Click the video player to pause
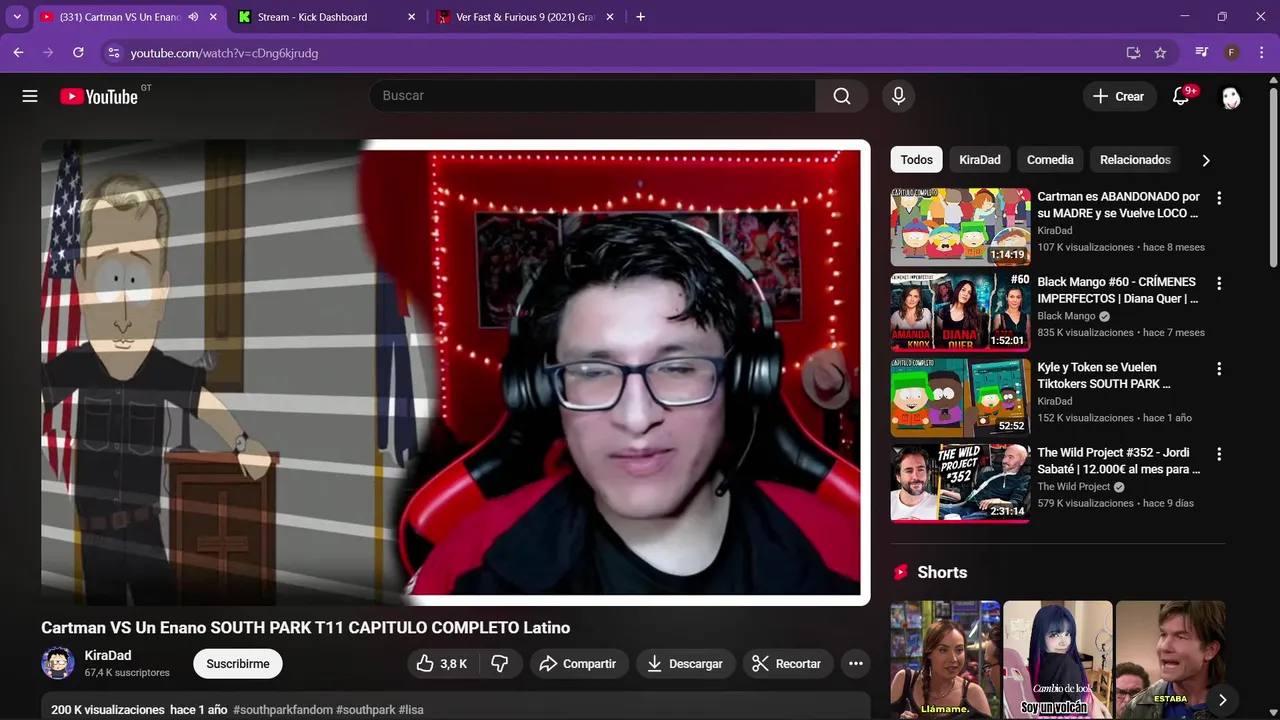The image size is (1280, 720). tap(455, 372)
